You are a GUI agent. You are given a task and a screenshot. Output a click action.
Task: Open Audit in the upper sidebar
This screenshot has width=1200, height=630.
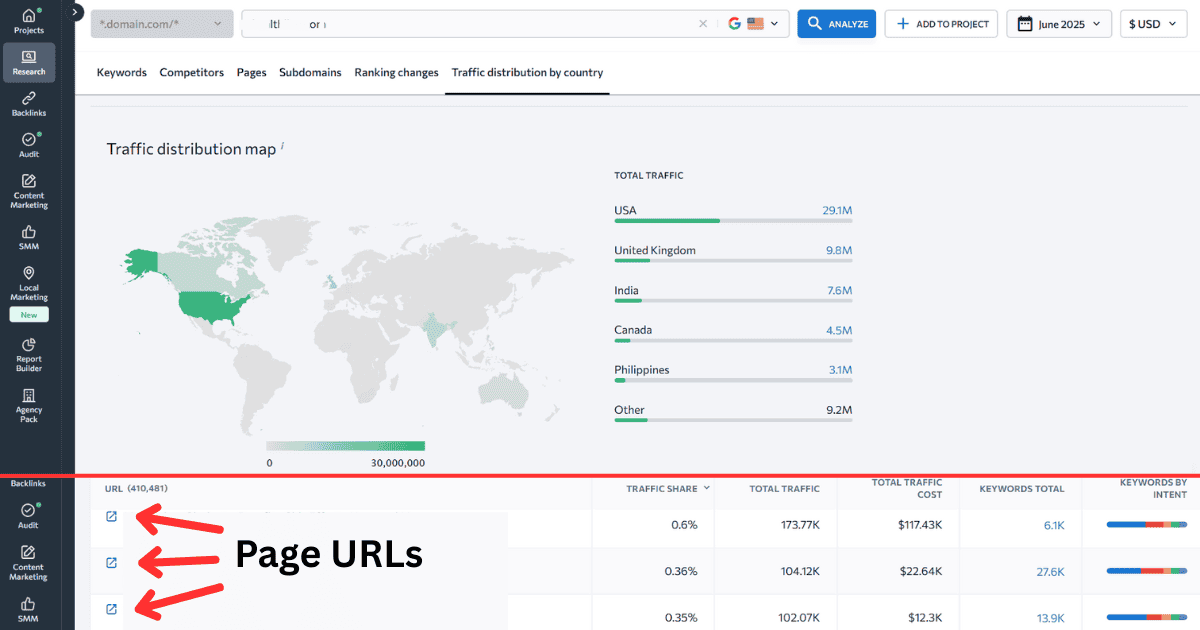[x=29, y=145]
